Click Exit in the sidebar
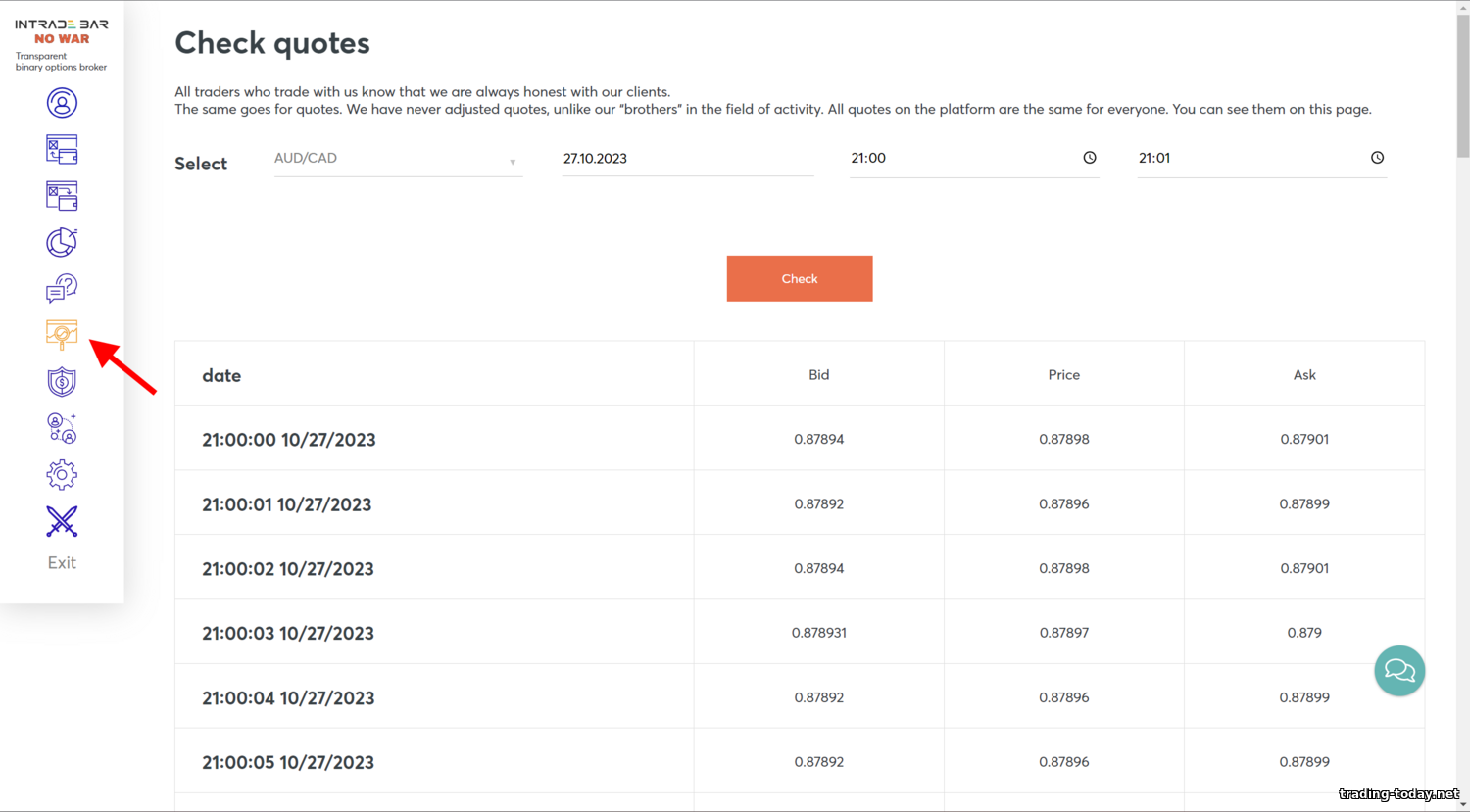The width and height of the screenshot is (1470, 812). (62, 562)
